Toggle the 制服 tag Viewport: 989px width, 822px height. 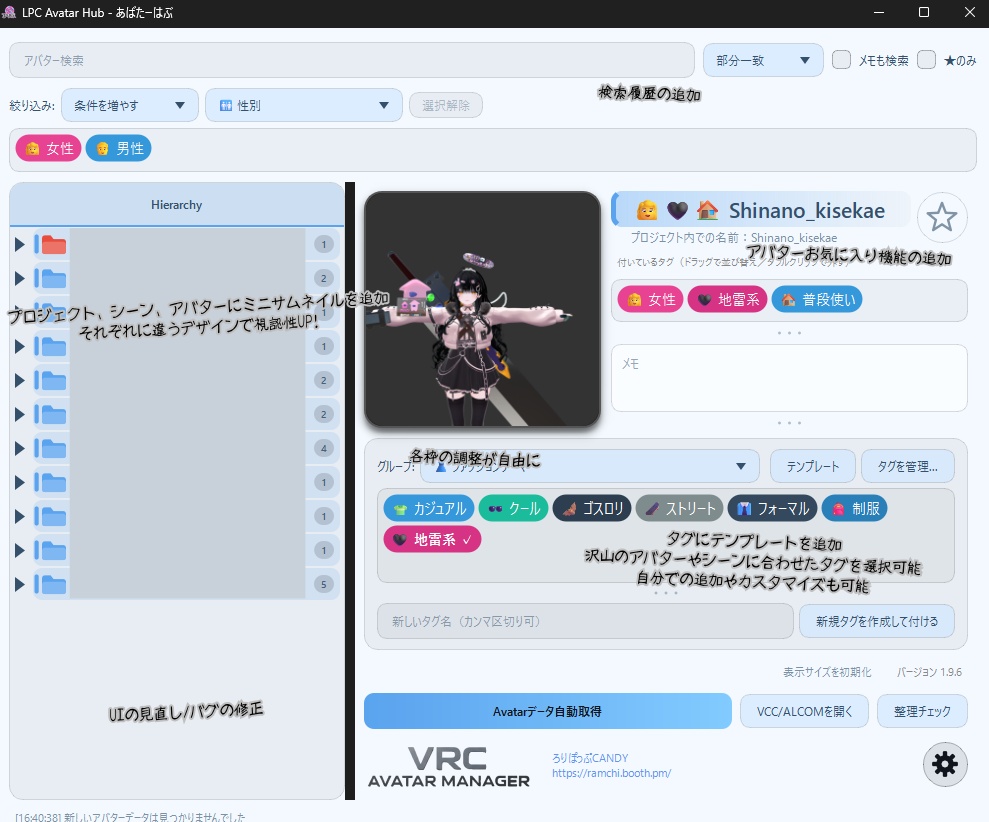(855, 508)
